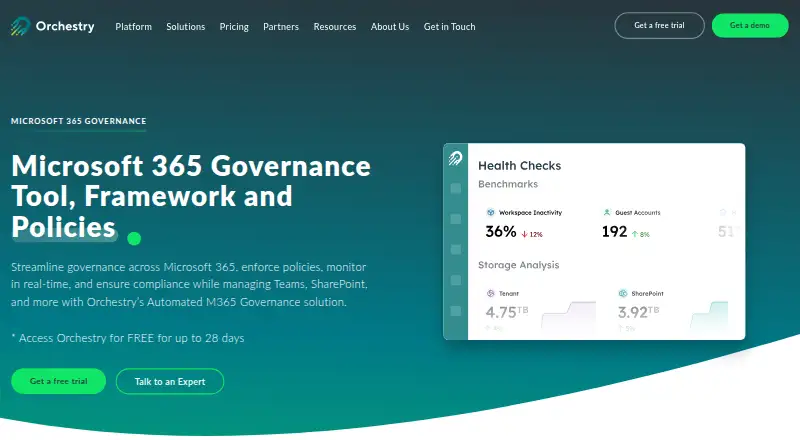Click the 4.75 TB Tenant value
This screenshot has width=800, height=440.
coord(507,311)
